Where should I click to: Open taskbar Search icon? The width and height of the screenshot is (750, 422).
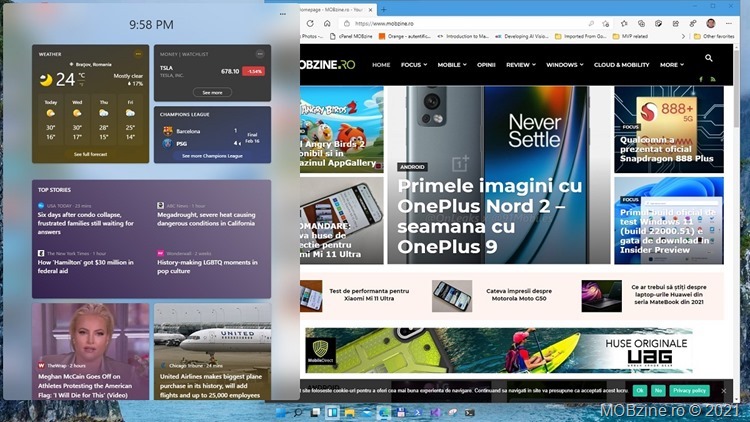tap(298, 412)
